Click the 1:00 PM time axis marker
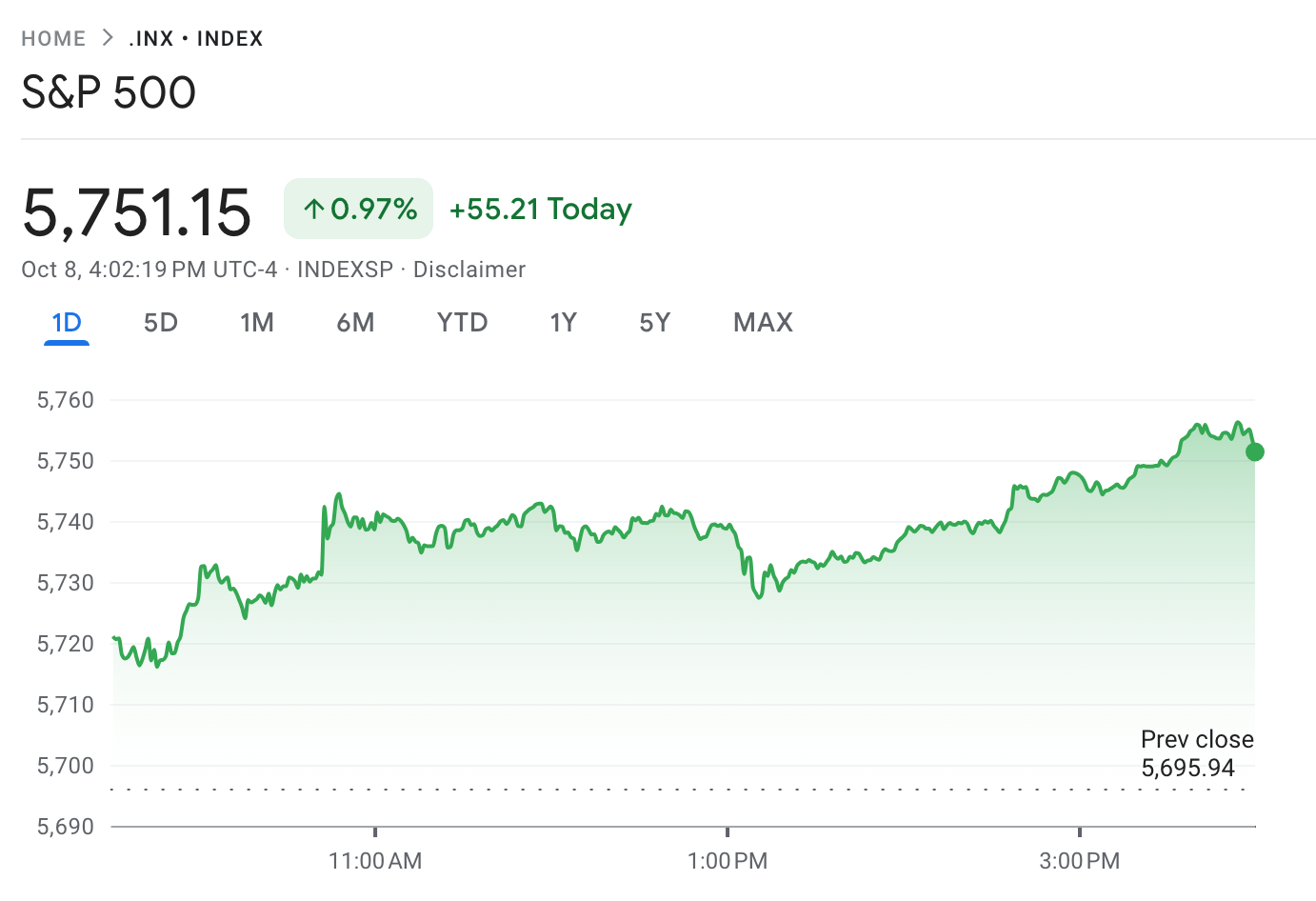Viewport: 1316px width, 901px height. tap(728, 861)
